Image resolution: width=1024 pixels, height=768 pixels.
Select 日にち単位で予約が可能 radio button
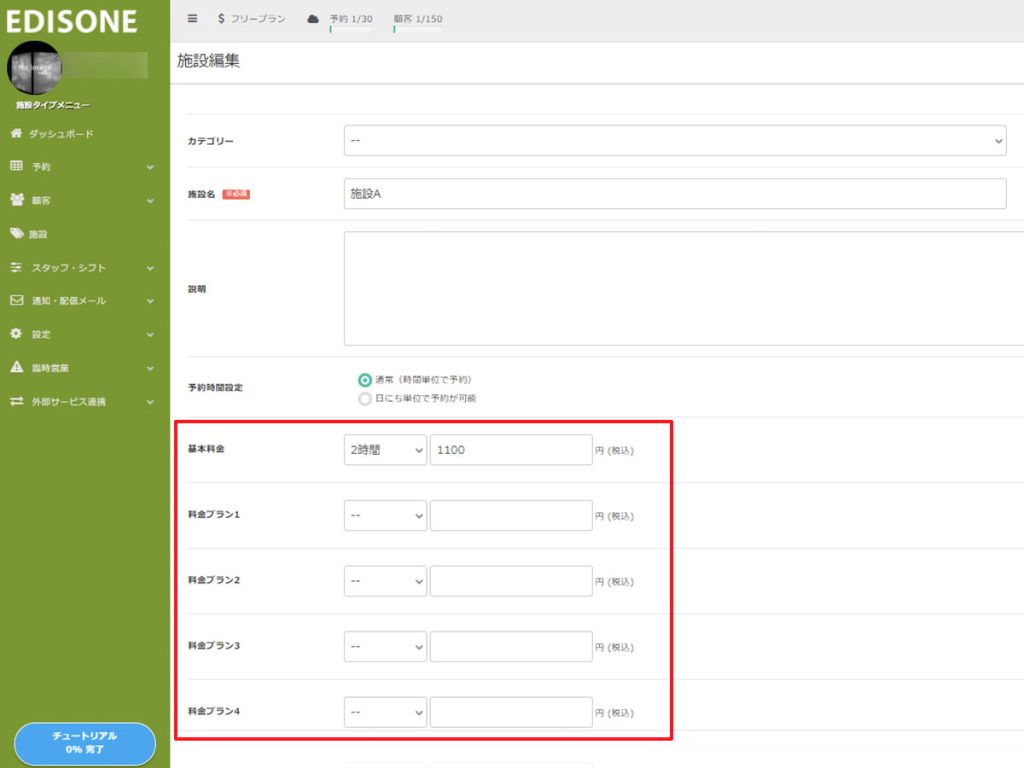365,399
